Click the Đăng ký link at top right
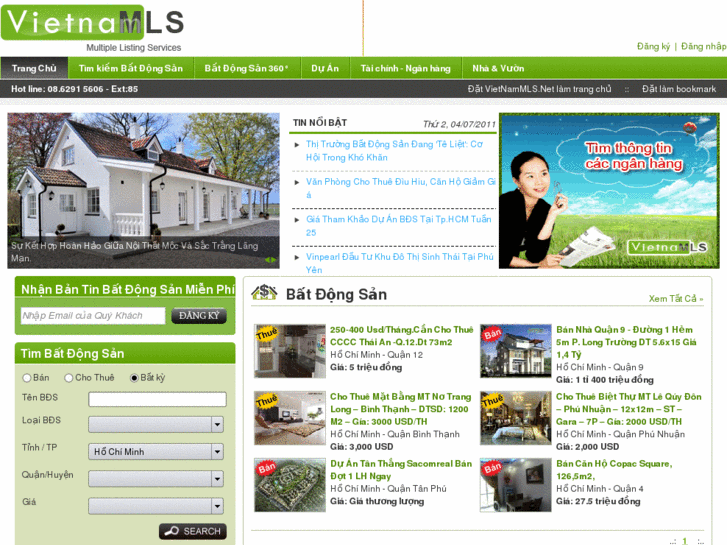This screenshot has width=727, height=545. click(653, 46)
